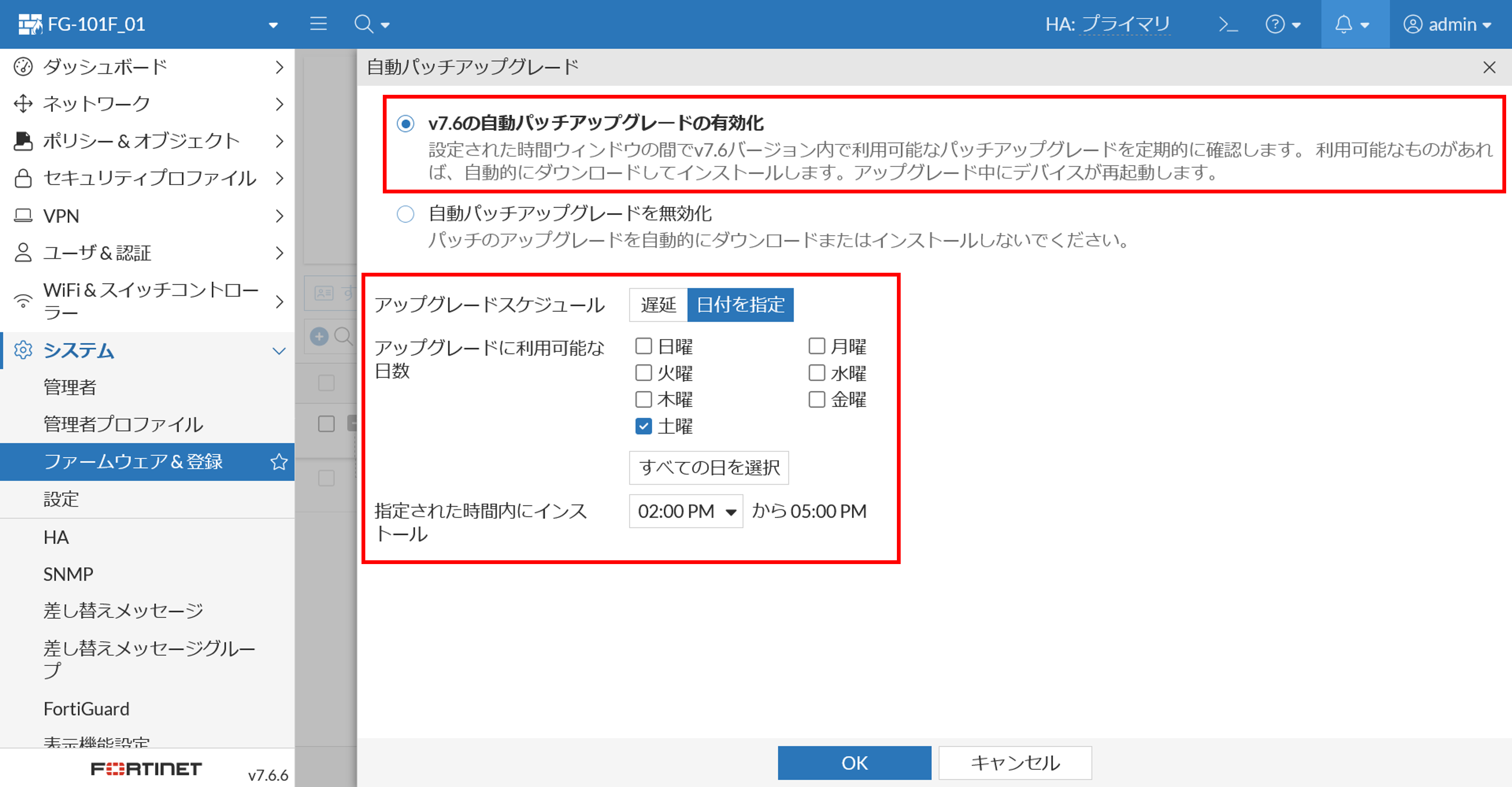Viewport: 1512px width, 787px height.
Task: Open the help question mark menu
Action: (x=1275, y=25)
